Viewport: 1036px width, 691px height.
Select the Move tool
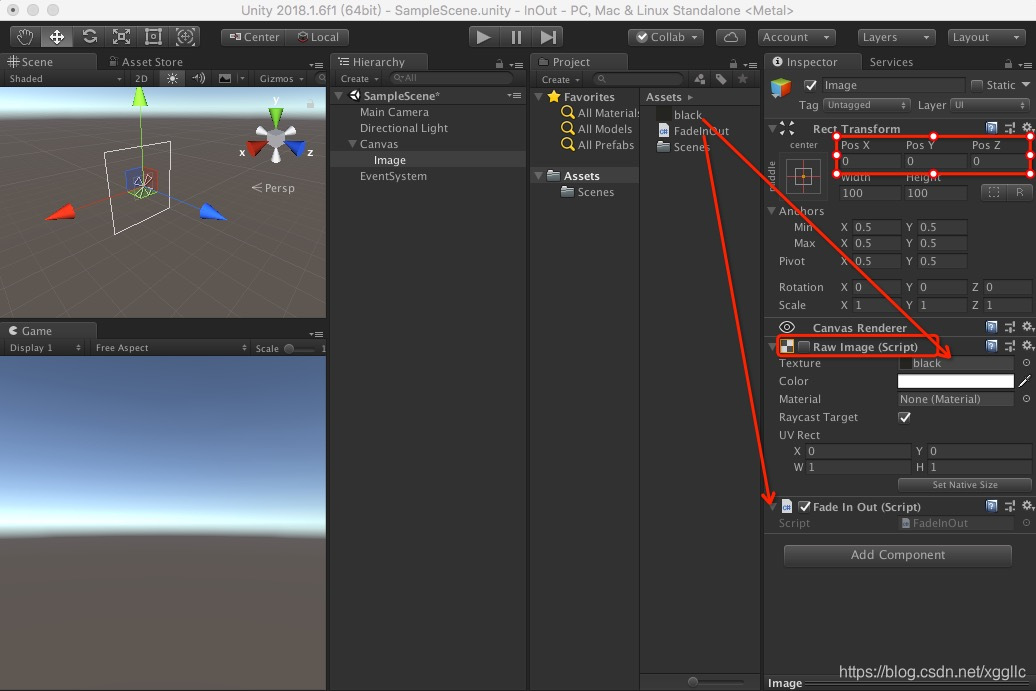(56, 36)
